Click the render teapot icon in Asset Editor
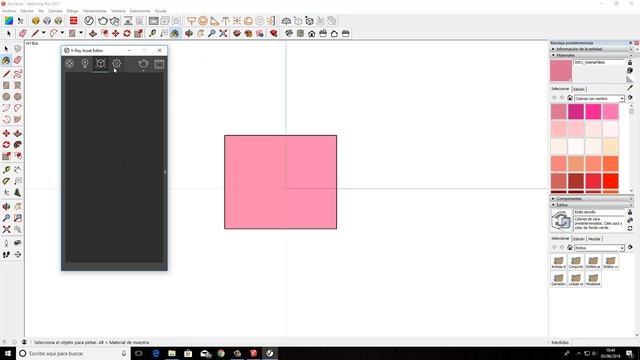Viewport: 640px width, 360px height. (143, 64)
